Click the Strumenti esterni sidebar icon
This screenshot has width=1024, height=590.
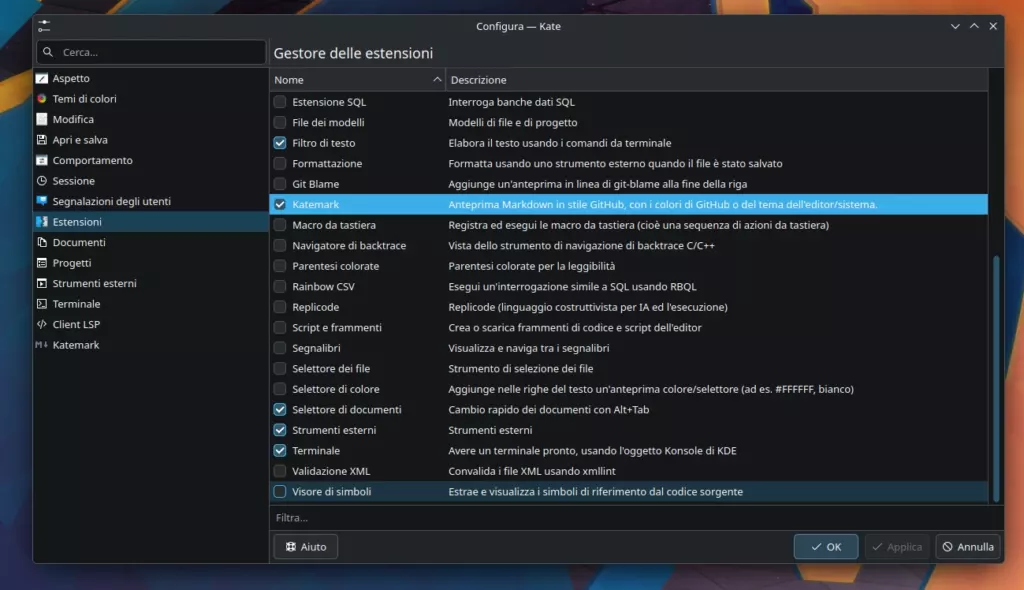pos(42,283)
